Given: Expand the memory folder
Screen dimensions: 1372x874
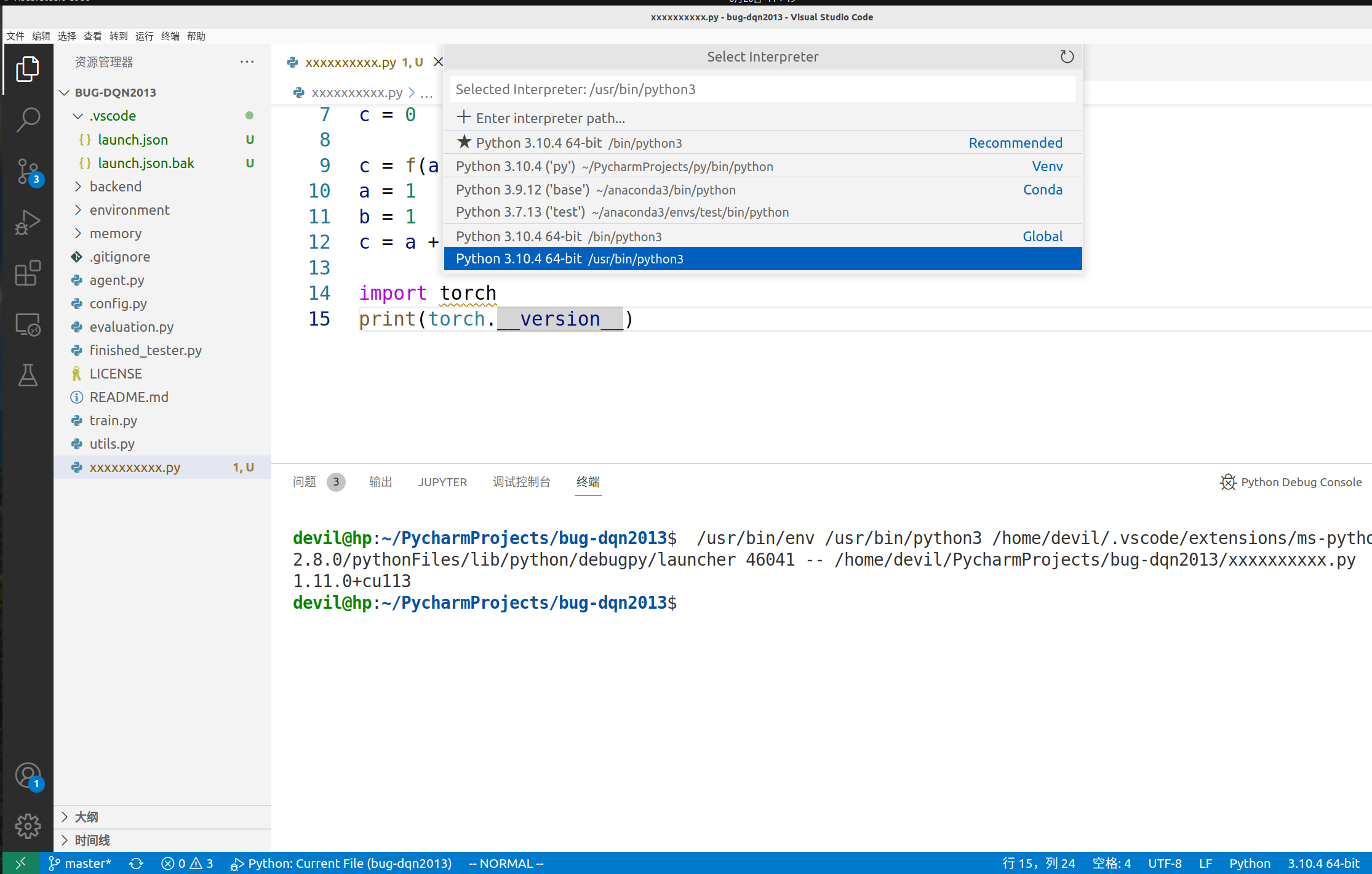Looking at the screenshot, I should point(78,233).
